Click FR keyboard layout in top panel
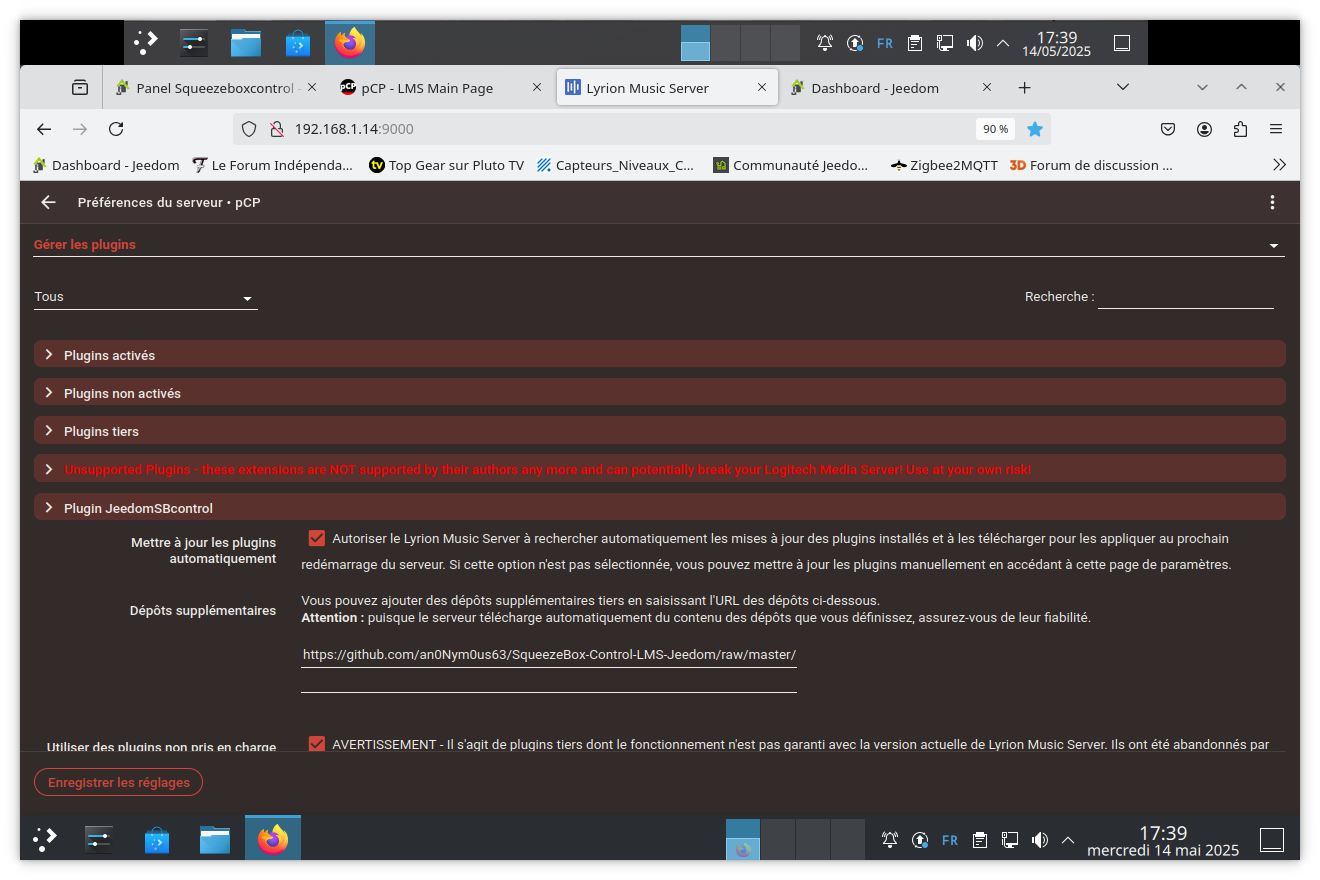This screenshot has width=1320, height=880. (x=885, y=43)
